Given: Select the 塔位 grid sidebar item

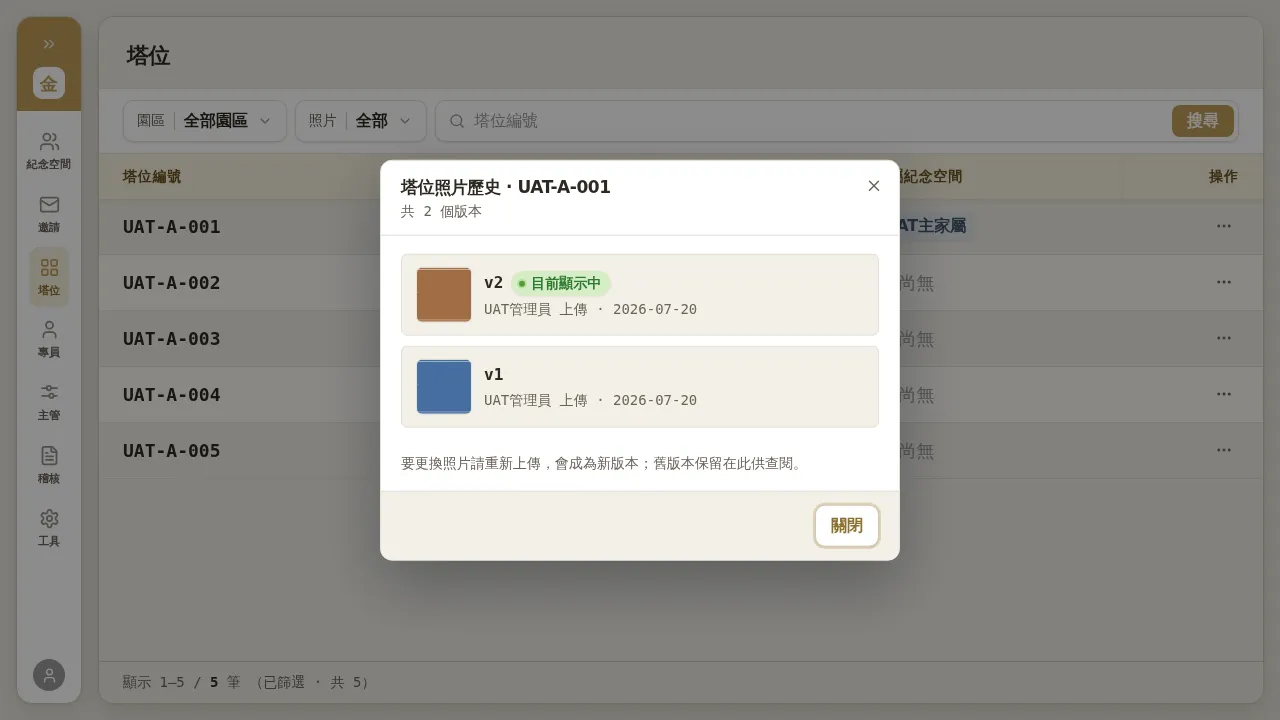Looking at the screenshot, I should [x=49, y=277].
